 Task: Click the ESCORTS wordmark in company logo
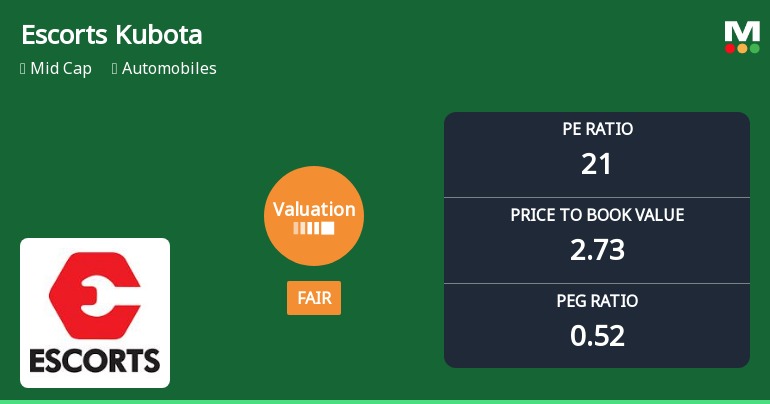coord(95,360)
